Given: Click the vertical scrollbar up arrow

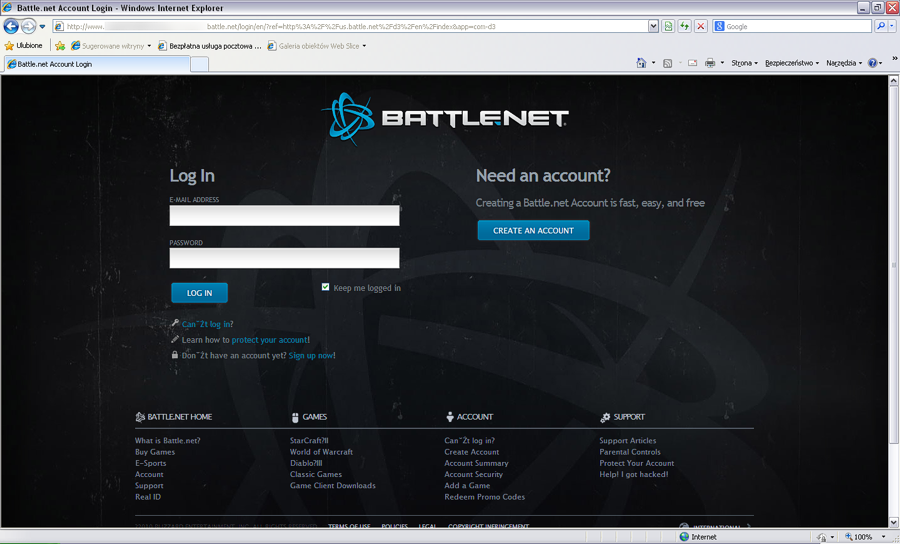Looking at the screenshot, I should coord(894,81).
